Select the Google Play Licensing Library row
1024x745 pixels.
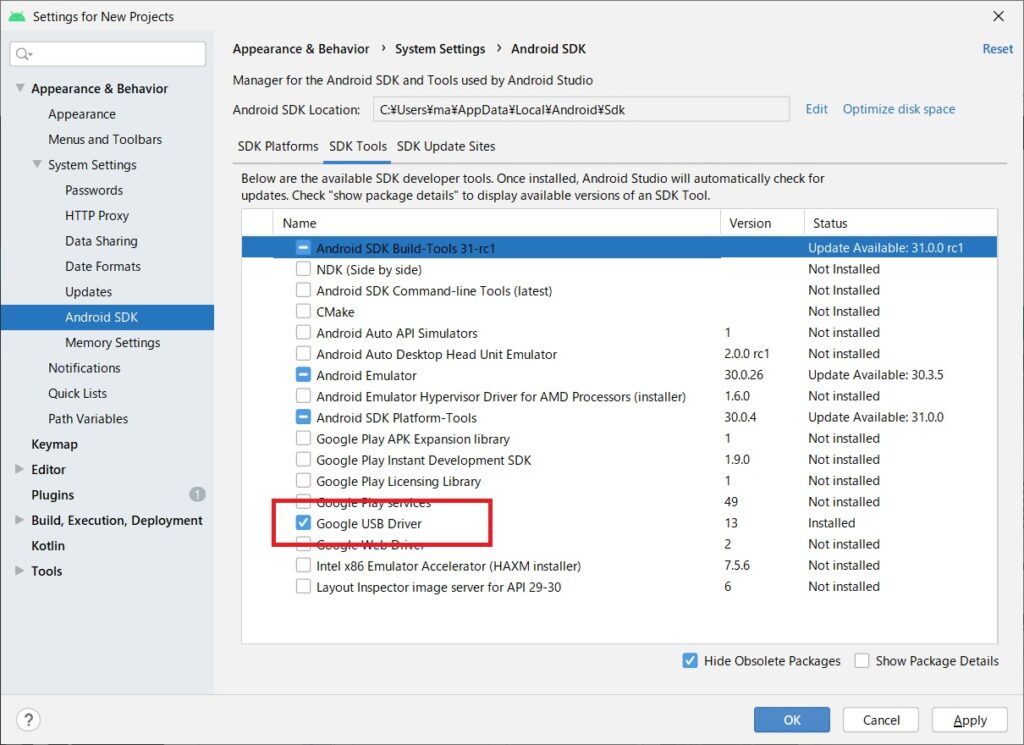click(x=619, y=481)
